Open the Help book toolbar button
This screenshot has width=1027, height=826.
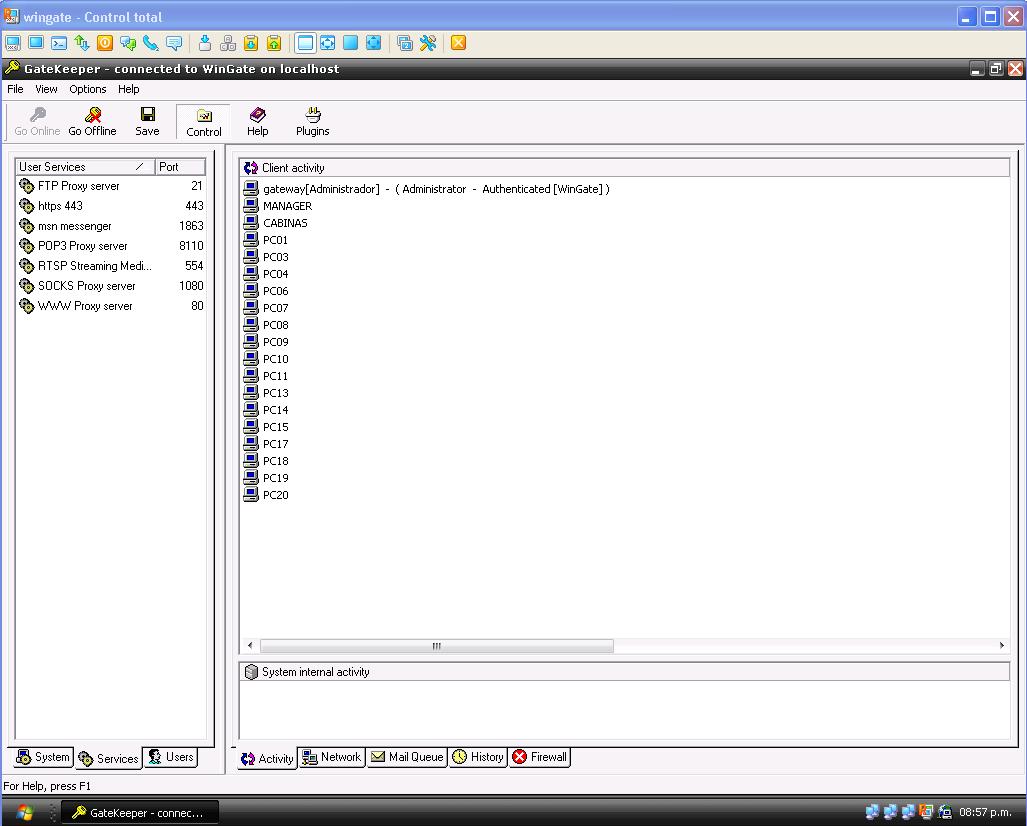point(257,122)
